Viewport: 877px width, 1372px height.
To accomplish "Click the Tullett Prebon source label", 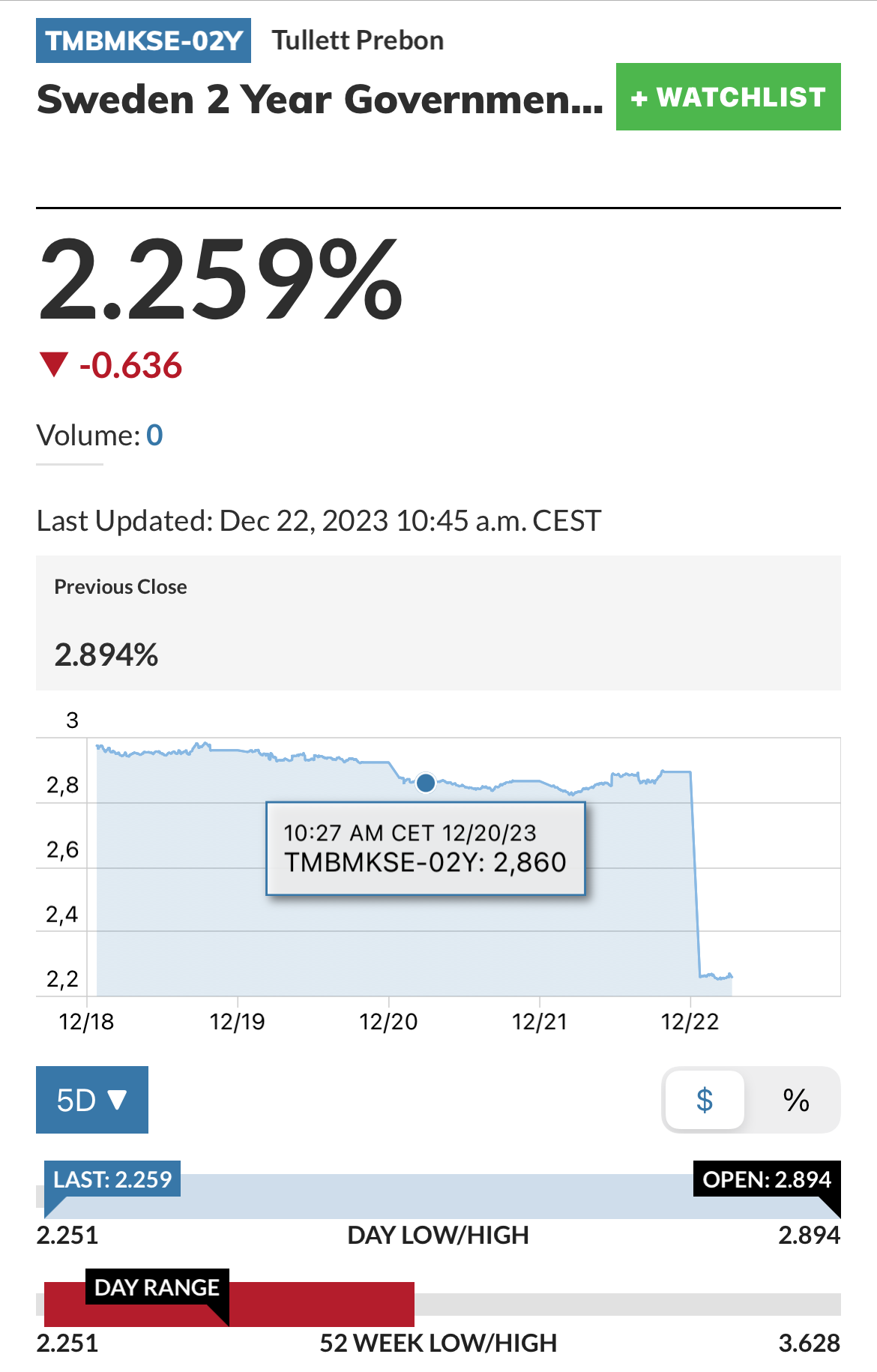I will click(358, 40).
